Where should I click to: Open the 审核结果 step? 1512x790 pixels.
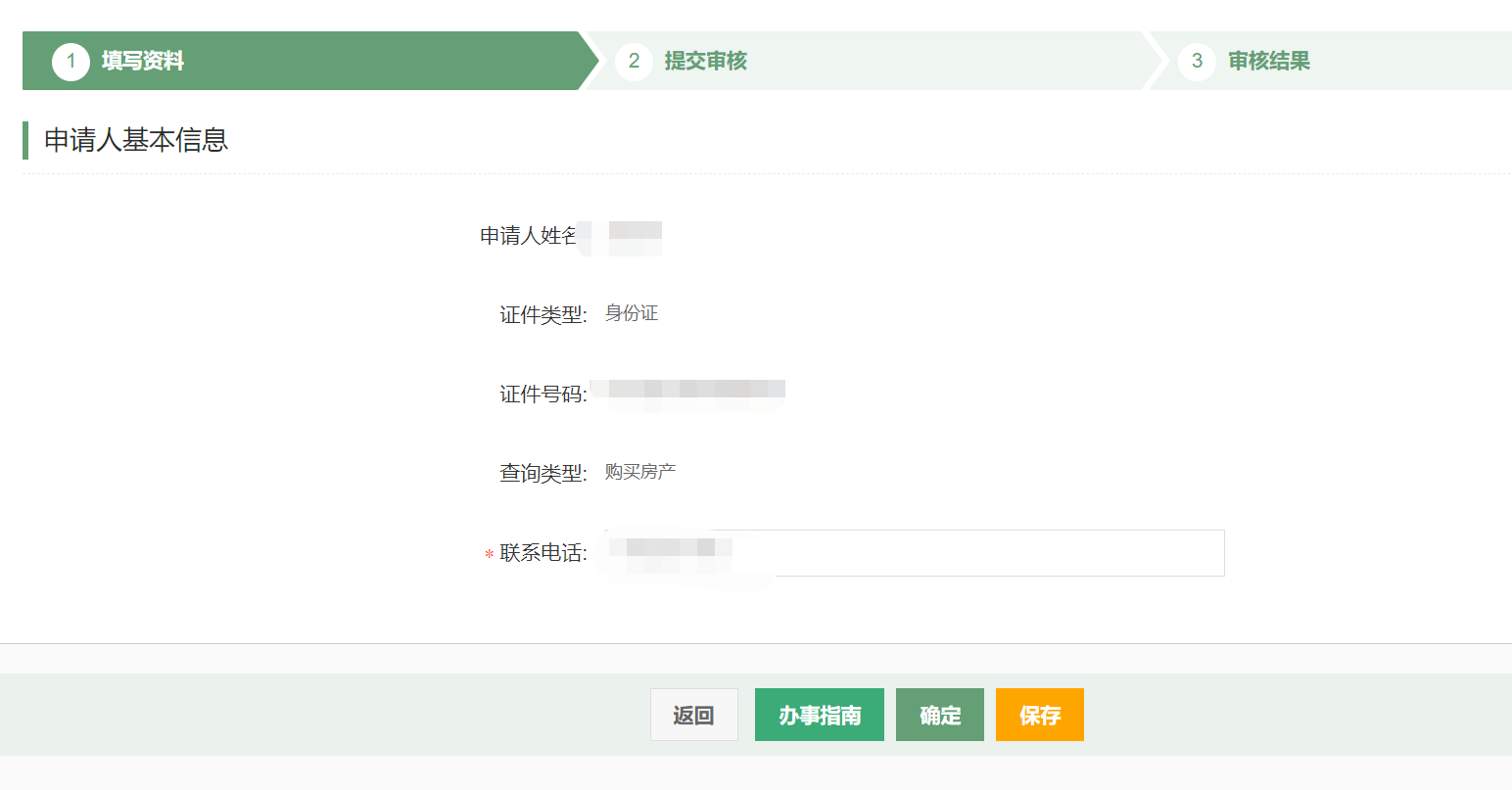(1269, 61)
